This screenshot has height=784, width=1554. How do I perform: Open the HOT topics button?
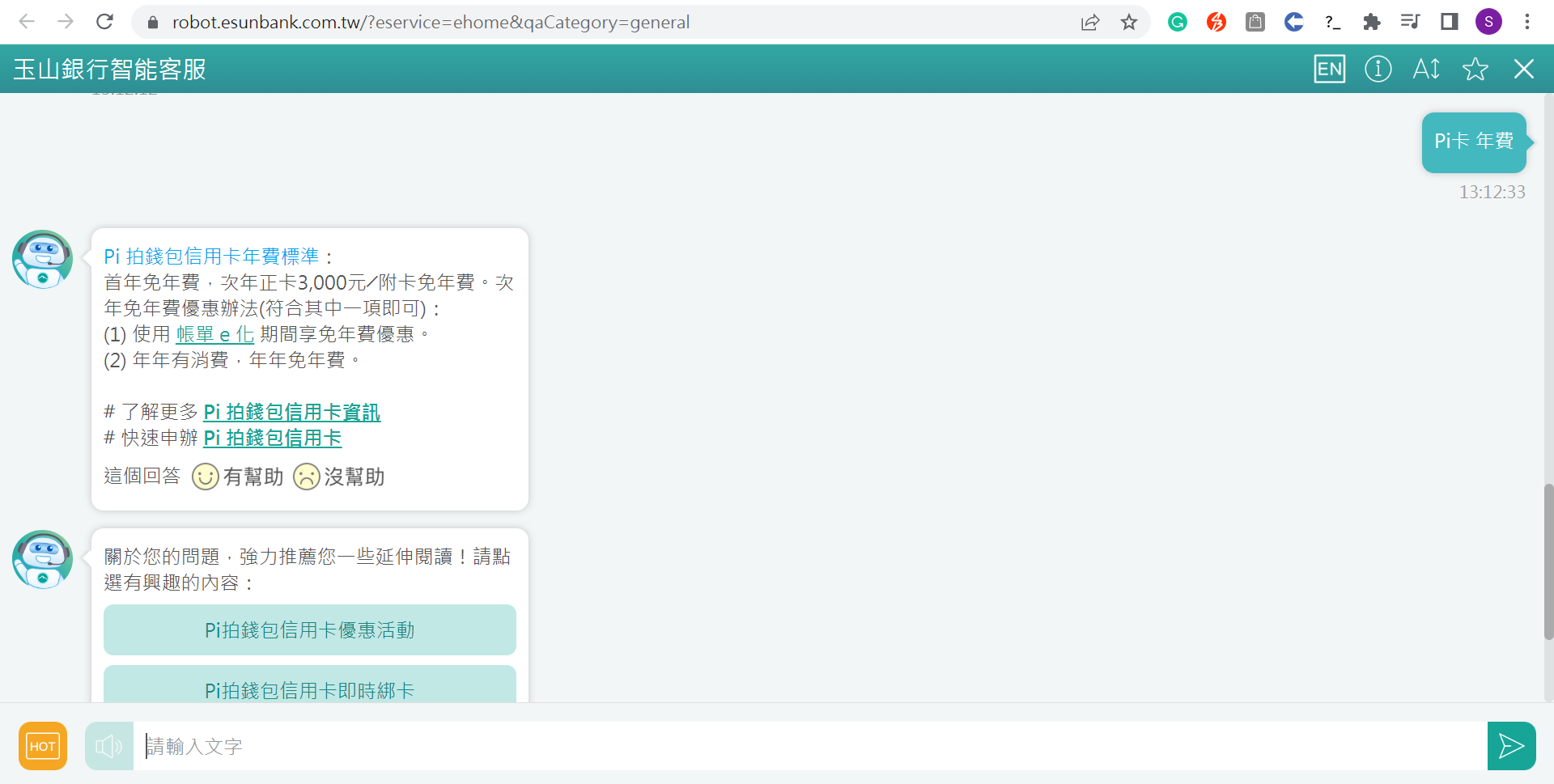[x=43, y=746]
